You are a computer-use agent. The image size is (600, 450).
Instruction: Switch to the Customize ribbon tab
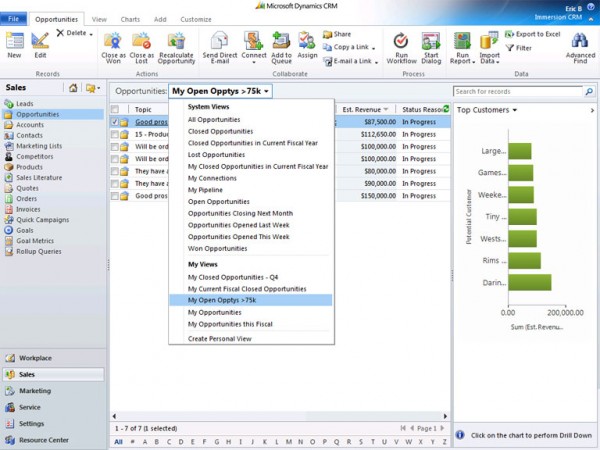pyautogui.click(x=196, y=19)
